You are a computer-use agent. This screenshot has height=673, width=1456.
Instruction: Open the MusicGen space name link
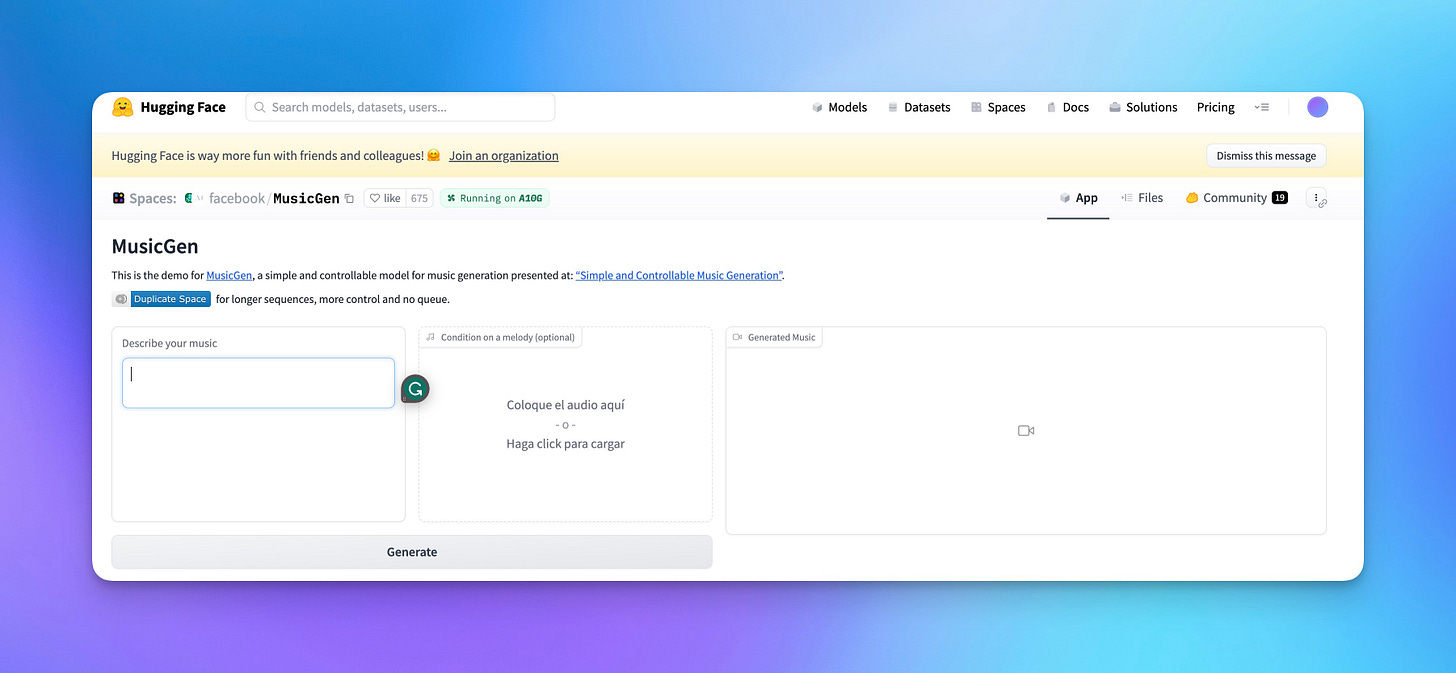(306, 198)
